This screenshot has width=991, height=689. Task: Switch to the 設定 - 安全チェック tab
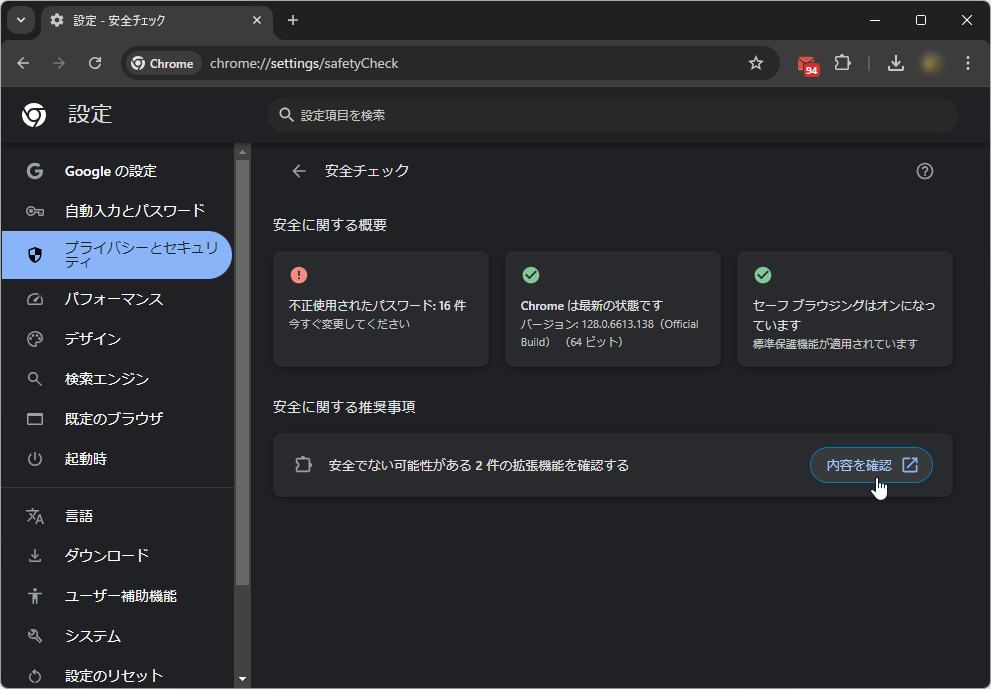150,20
